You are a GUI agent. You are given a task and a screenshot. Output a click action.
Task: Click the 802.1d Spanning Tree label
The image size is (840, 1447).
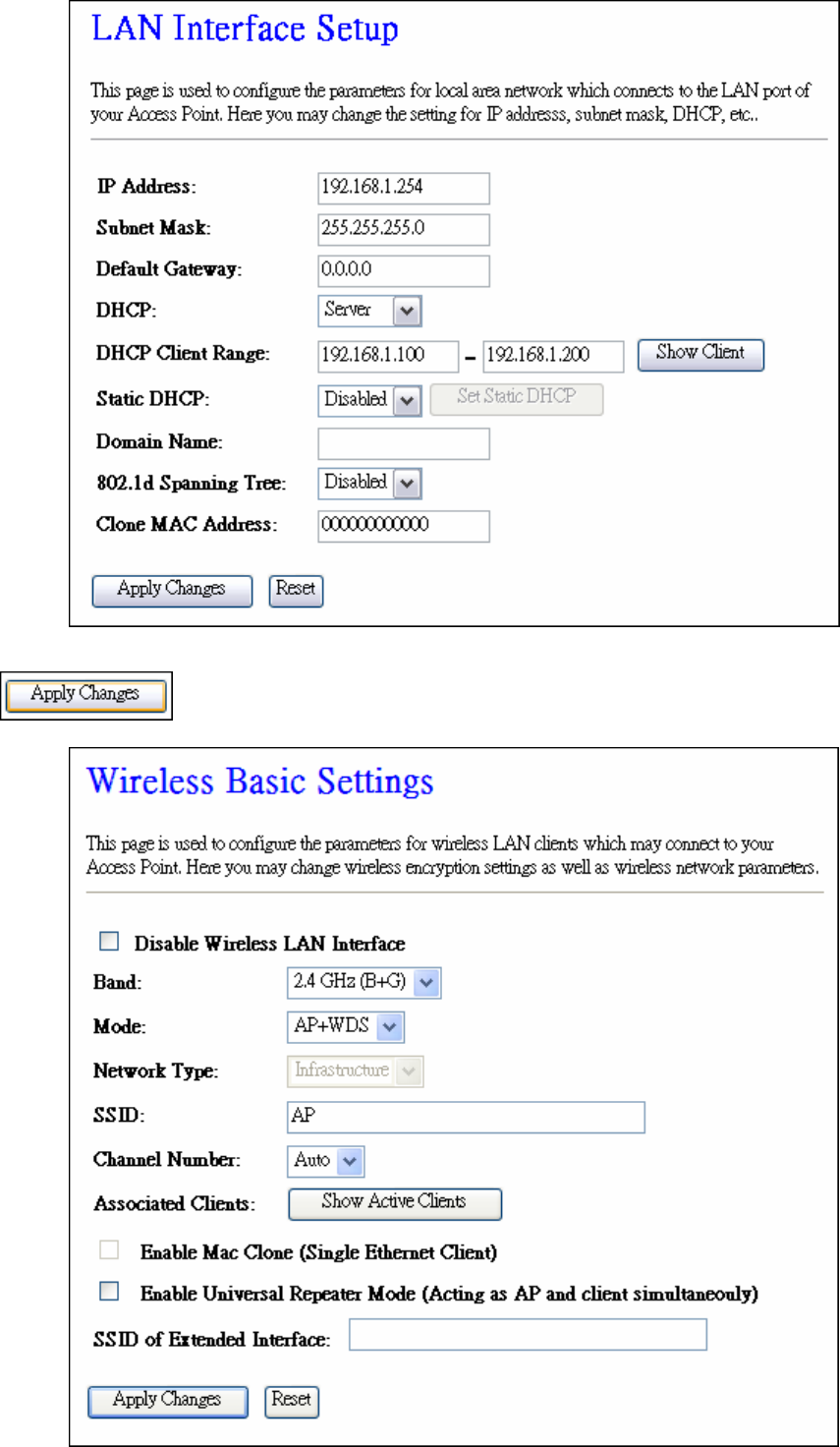click(x=192, y=483)
